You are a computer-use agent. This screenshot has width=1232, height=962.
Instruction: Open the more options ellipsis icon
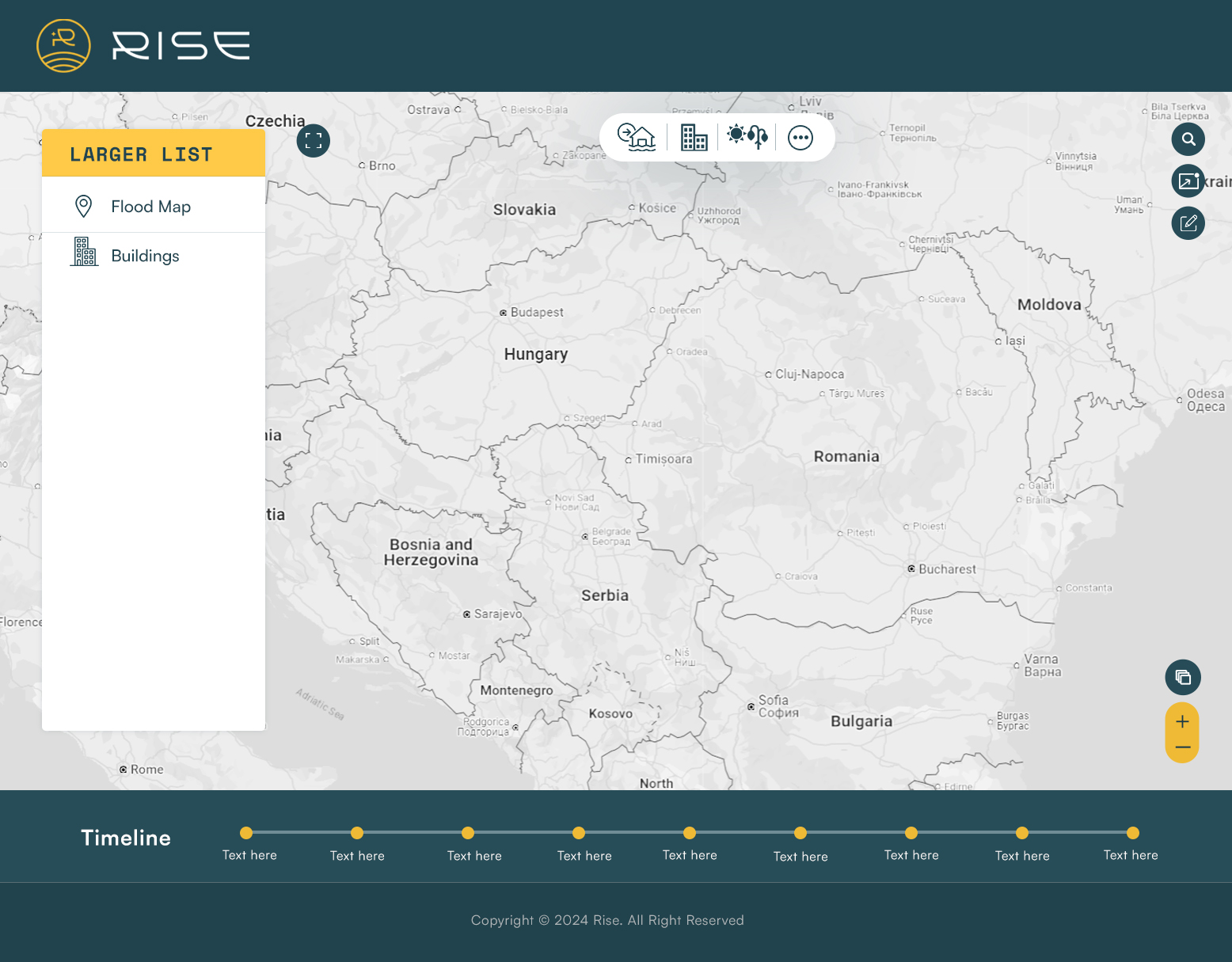click(x=800, y=138)
